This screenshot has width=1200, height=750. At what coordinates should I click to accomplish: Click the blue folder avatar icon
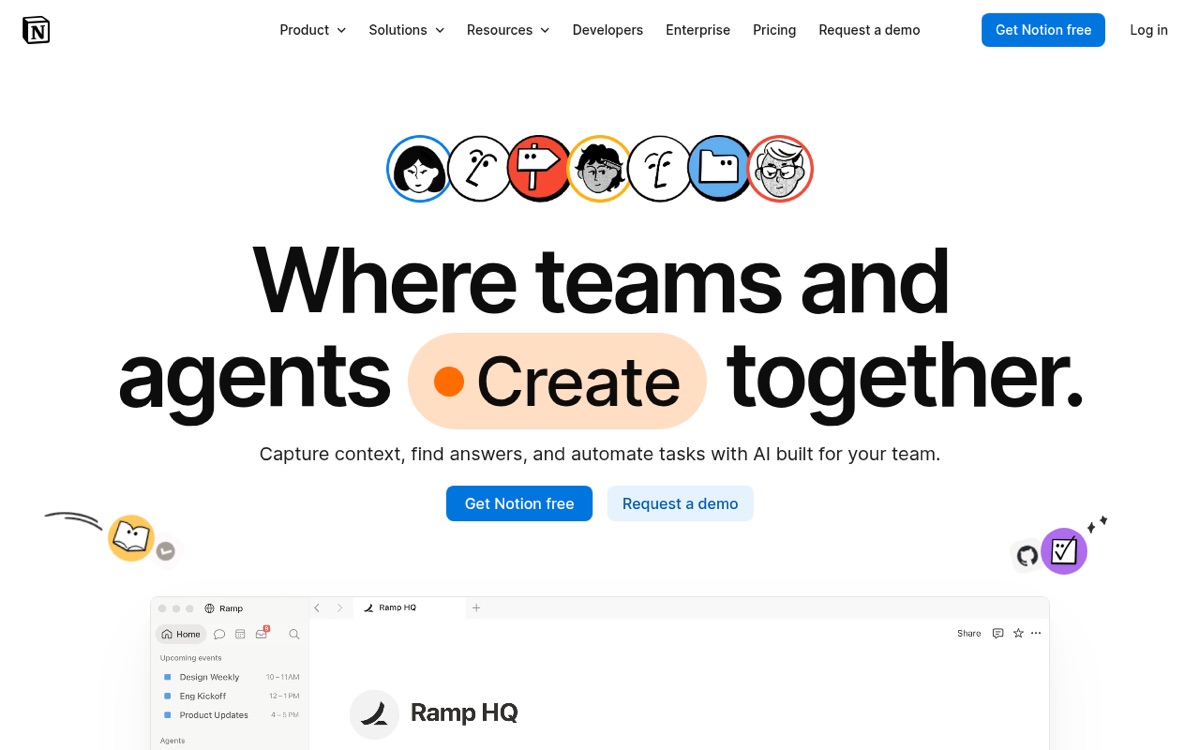(x=720, y=169)
